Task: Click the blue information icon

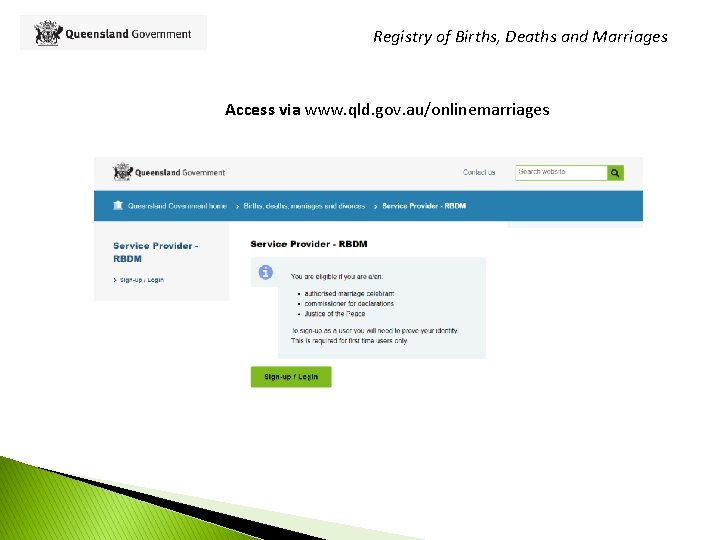Action: 265,272
